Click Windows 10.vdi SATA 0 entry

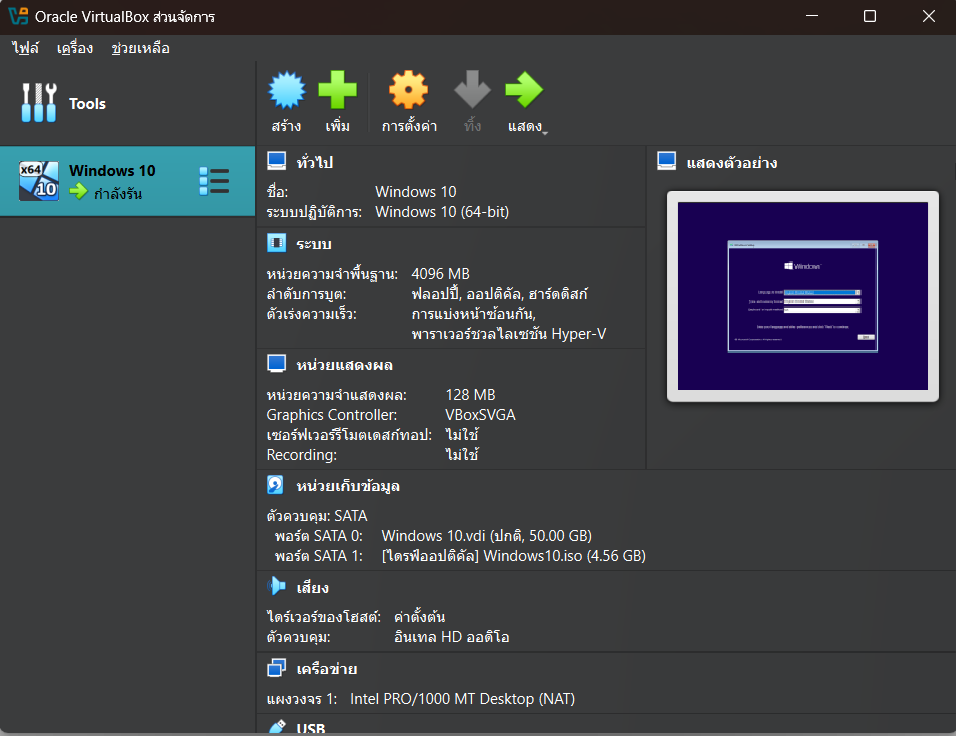(487, 535)
